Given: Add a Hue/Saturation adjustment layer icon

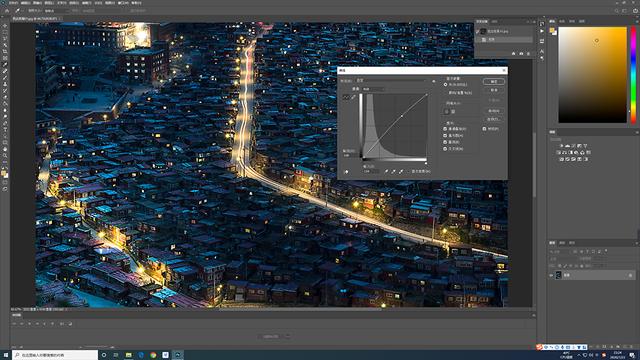Looking at the screenshot, I should click(x=559, y=153).
